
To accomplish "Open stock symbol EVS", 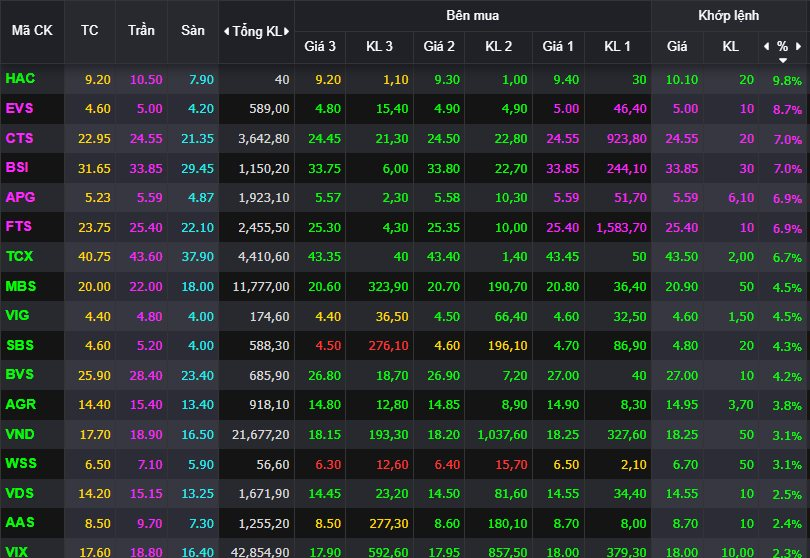I will pos(19,108).
